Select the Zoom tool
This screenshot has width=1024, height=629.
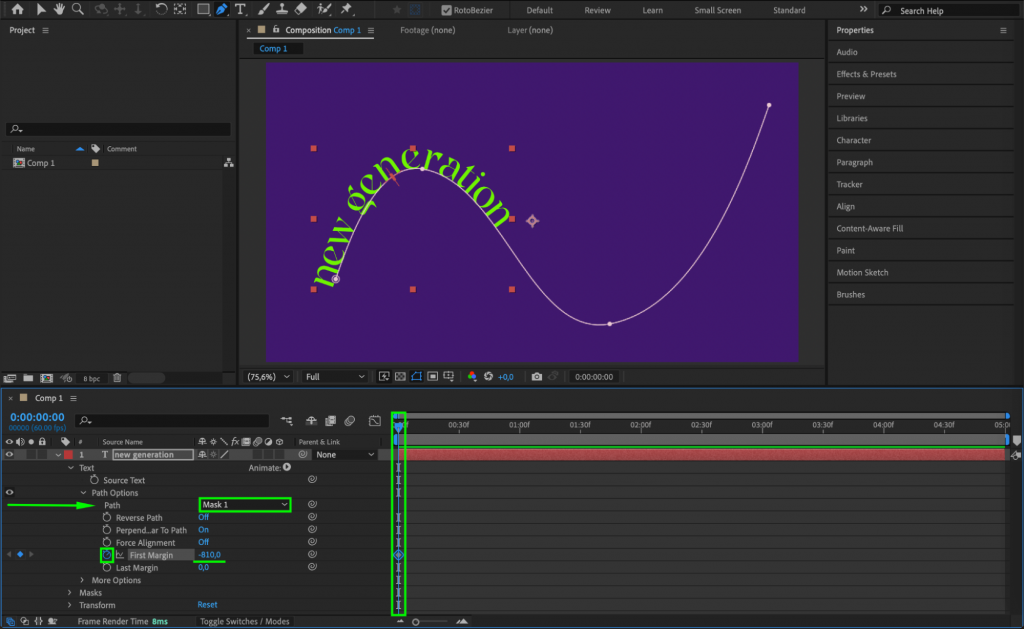click(x=79, y=10)
